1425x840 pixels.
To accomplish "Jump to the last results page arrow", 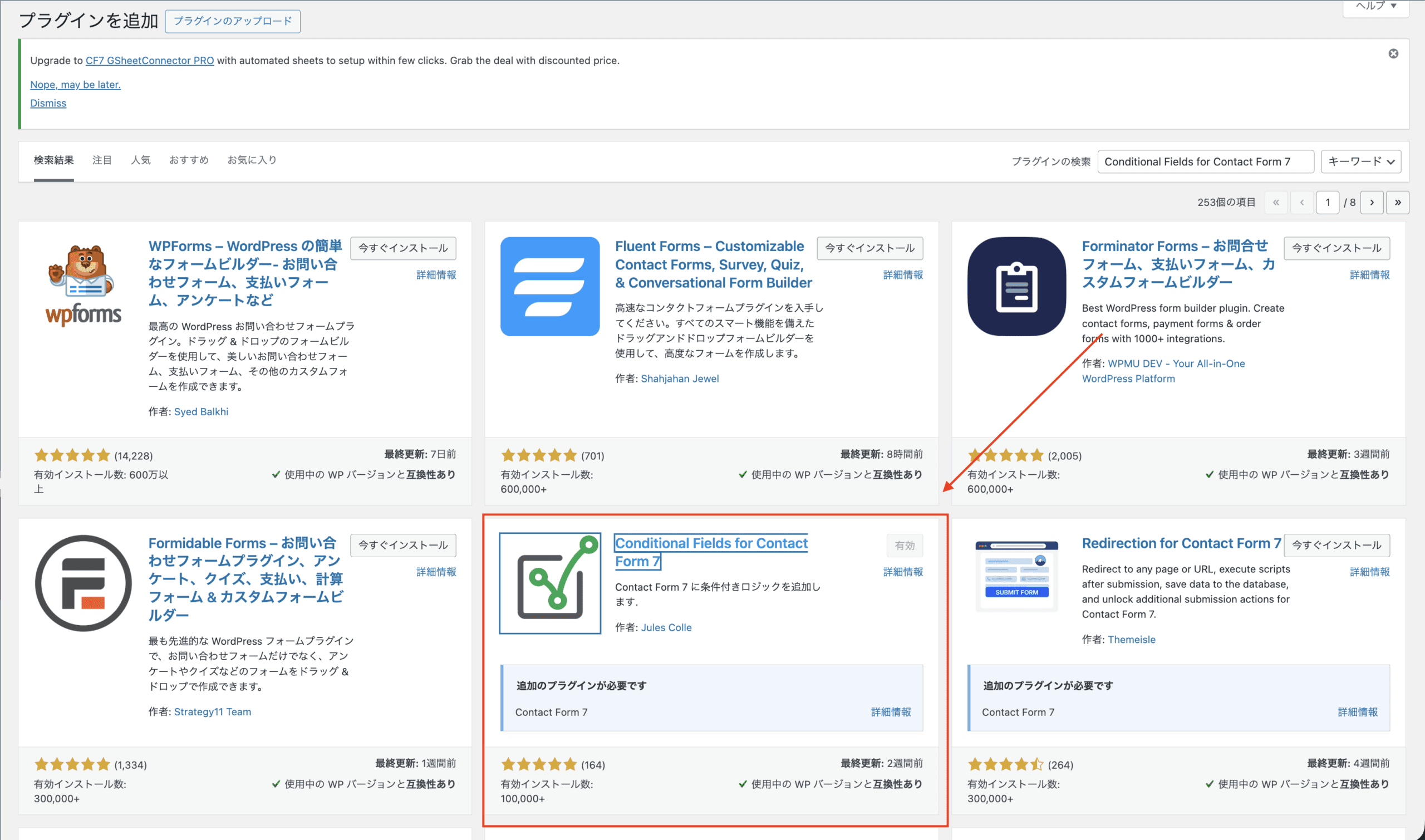I will pos(1397,203).
